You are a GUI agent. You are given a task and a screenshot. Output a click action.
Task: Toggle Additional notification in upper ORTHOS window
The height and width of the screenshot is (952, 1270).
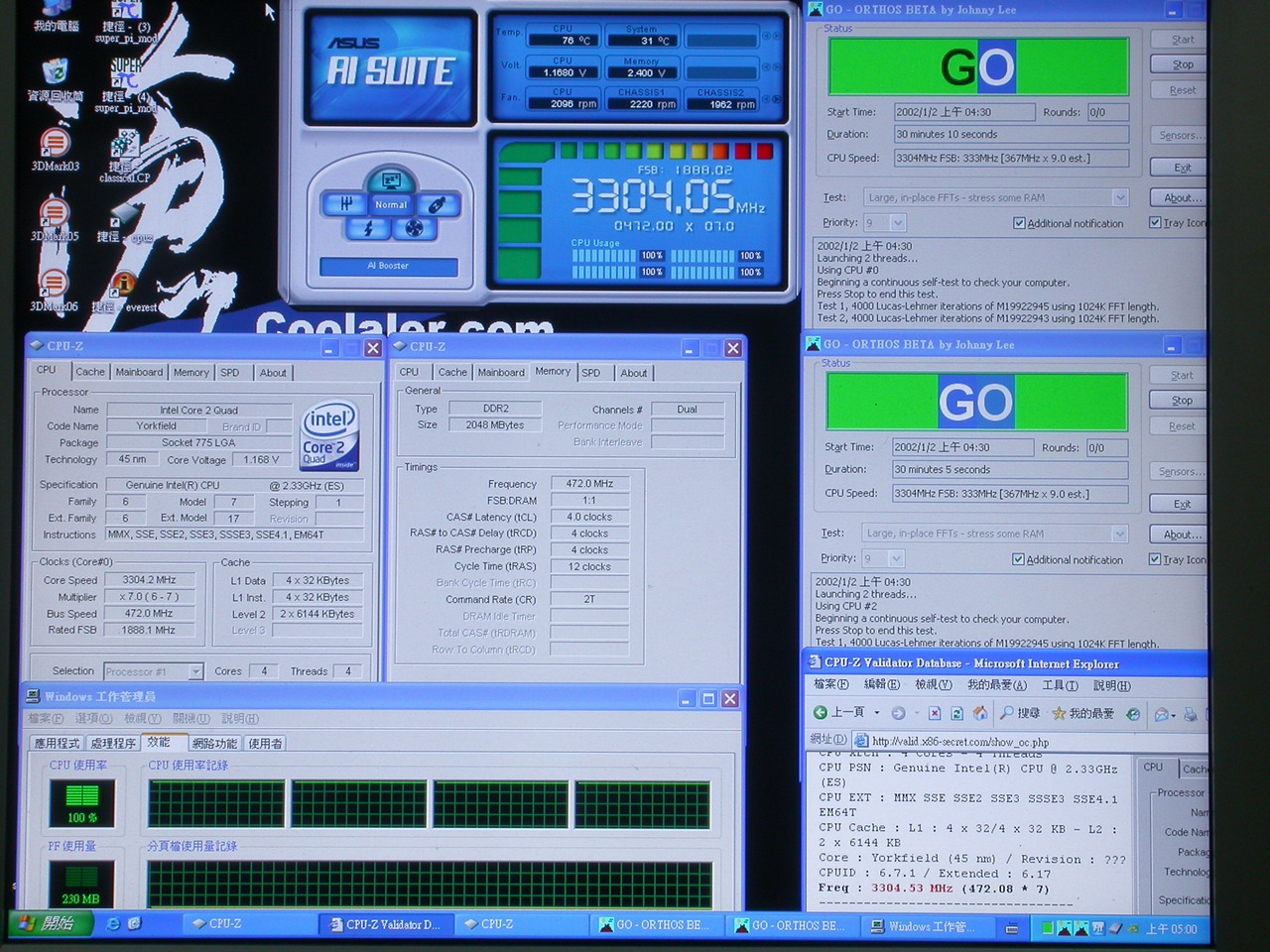click(1019, 223)
